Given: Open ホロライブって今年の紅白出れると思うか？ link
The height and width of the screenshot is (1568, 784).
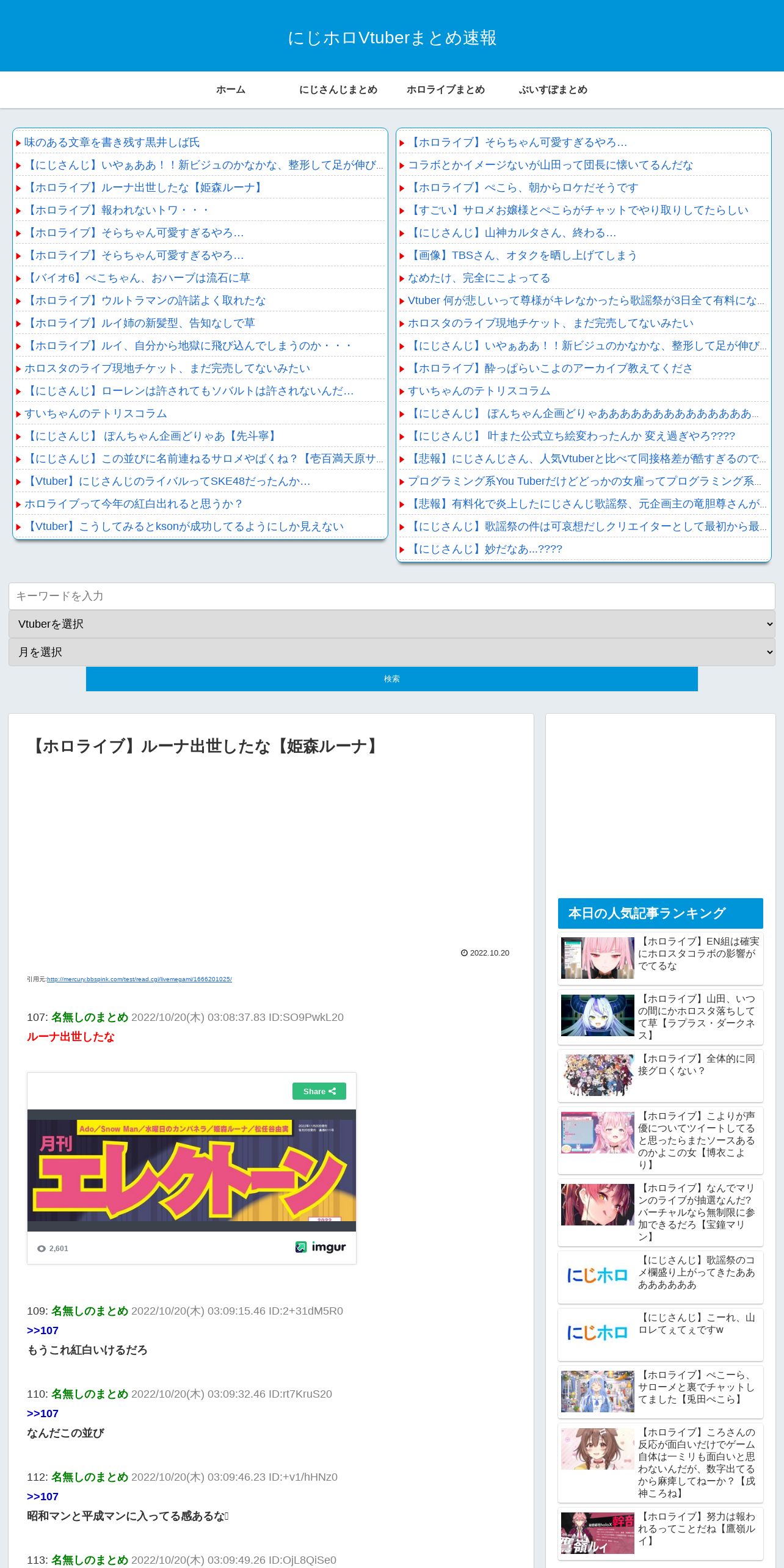Looking at the screenshot, I should click(134, 504).
